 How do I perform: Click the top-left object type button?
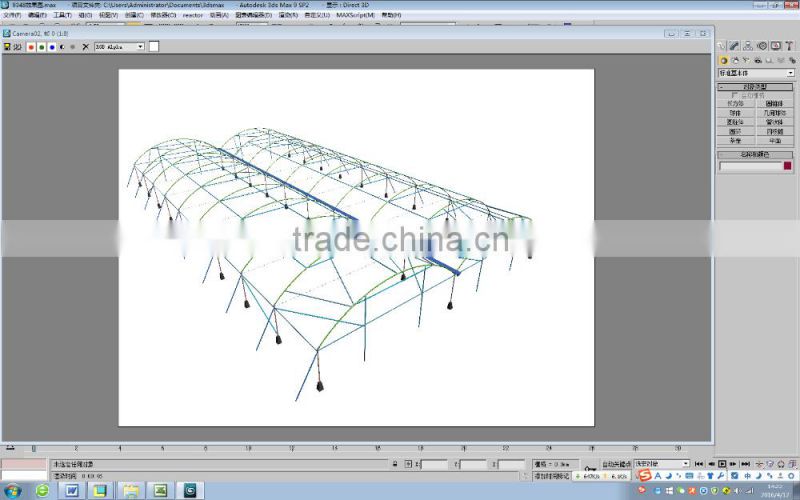[x=736, y=104]
